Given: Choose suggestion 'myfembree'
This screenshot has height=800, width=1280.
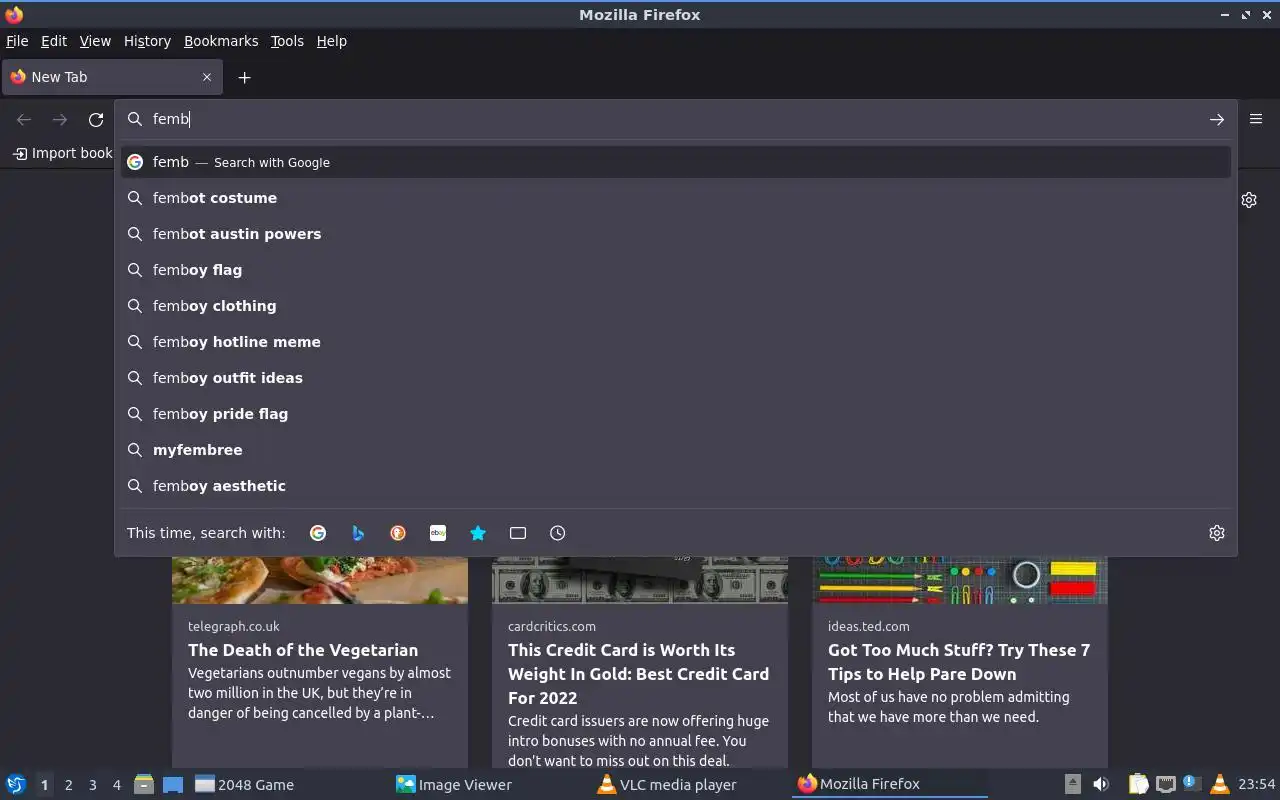Looking at the screenshot, I should coord(676,450).
